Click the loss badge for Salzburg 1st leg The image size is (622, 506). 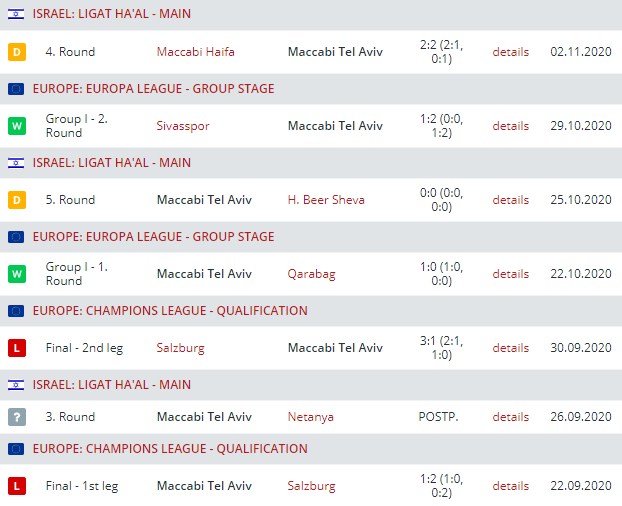click(16, 486)
